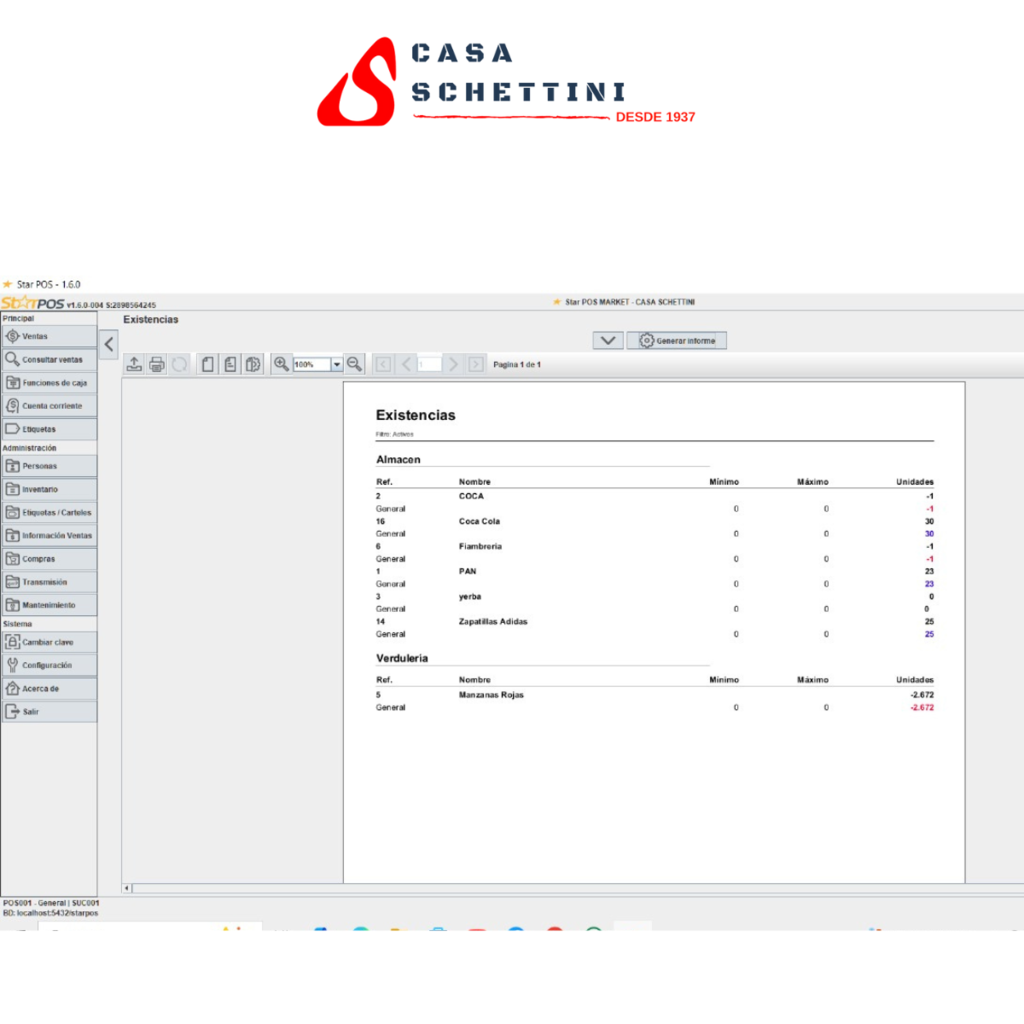This screenshot has height=1024, width=1024.
Task: Click the 'BD: localhost:5432/starpos' status text
Action: click(x=50, y=913)
